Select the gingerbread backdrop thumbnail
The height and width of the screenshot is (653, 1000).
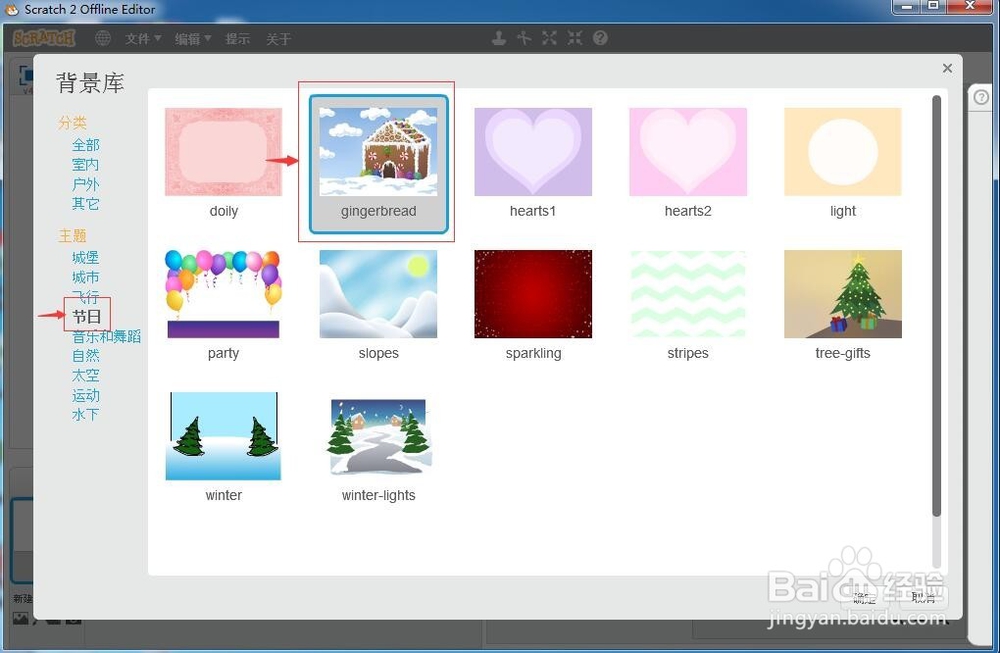[x=378, y=152]
